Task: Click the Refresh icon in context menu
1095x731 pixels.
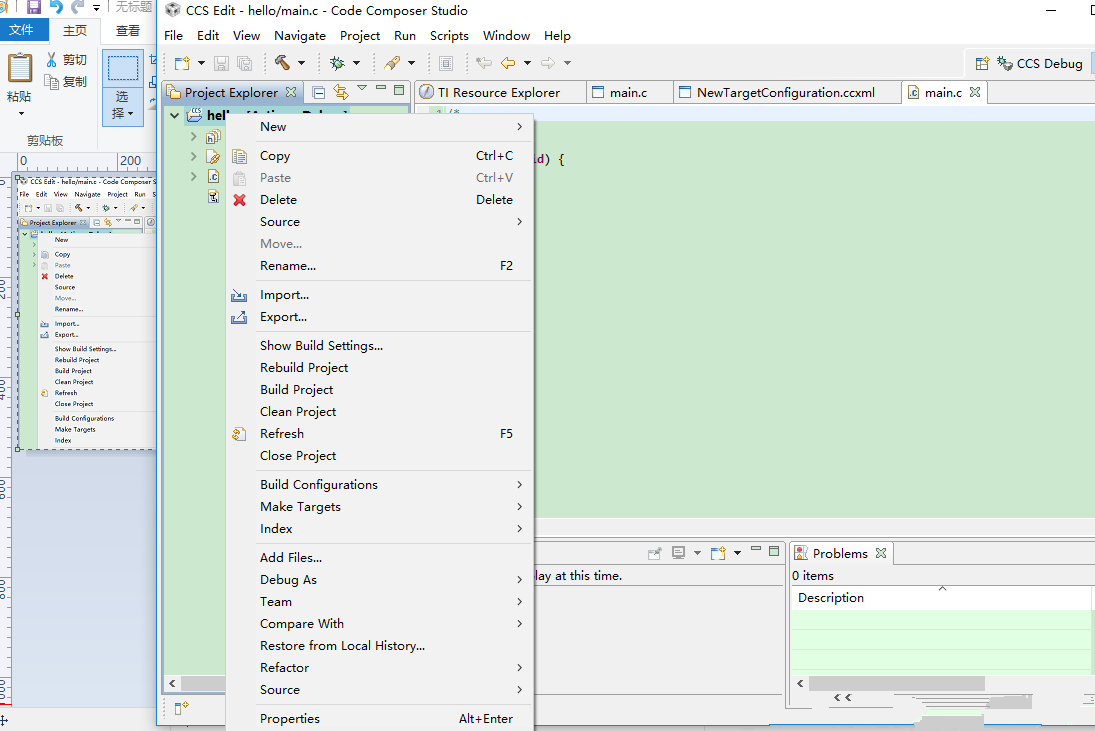Action: 239,434
